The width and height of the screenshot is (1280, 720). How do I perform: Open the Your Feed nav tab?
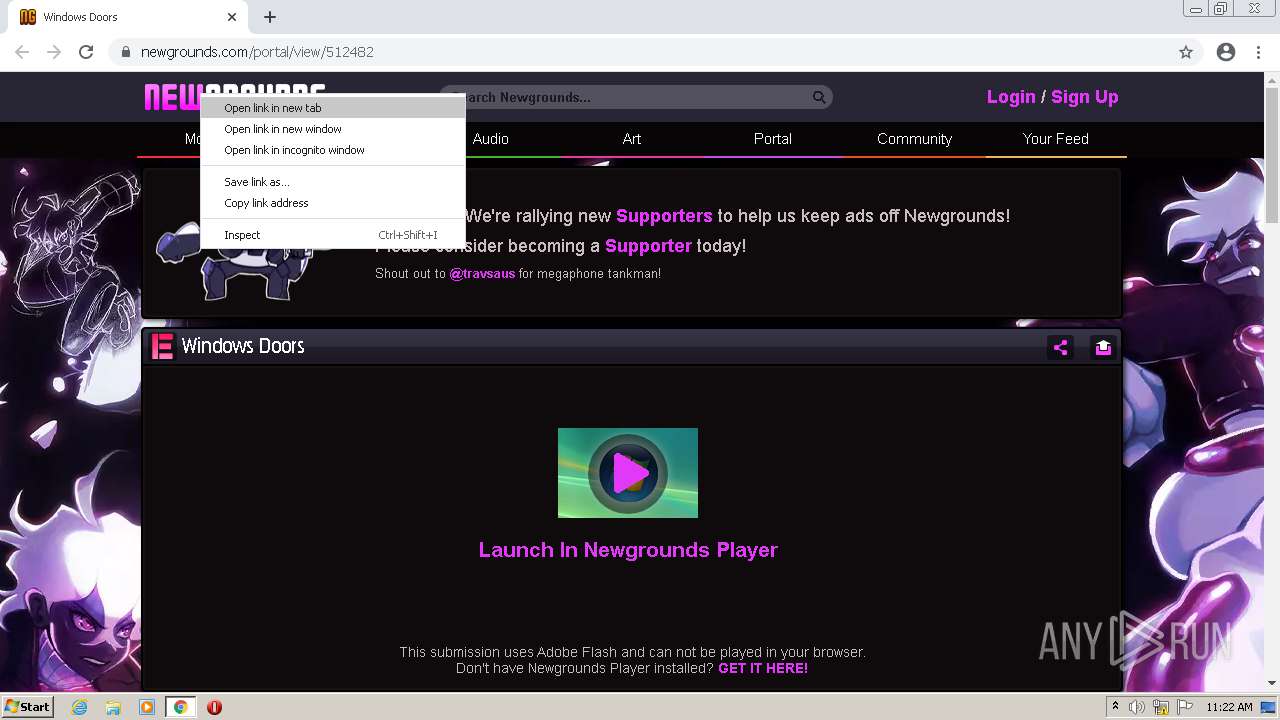click(1056, 139)
